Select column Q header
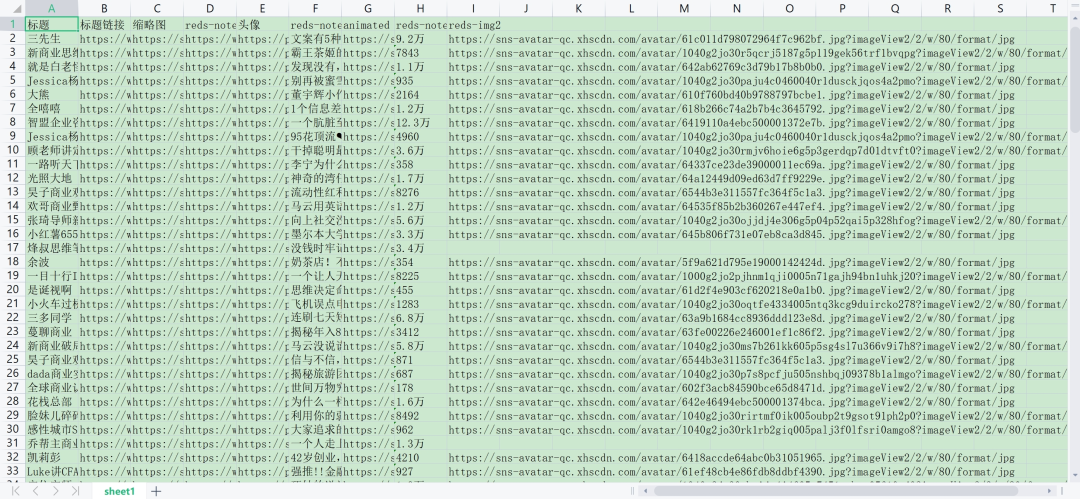Screen dimensions: 1080x499 pyautogui.click(x=895, y=8)
